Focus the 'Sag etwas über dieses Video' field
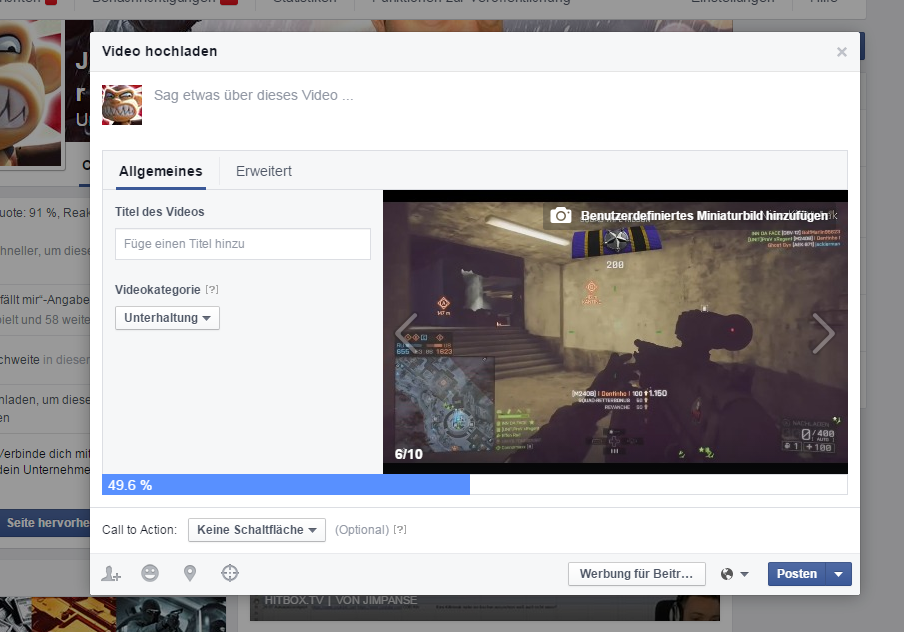904x632 pixels. click(254, 95)
